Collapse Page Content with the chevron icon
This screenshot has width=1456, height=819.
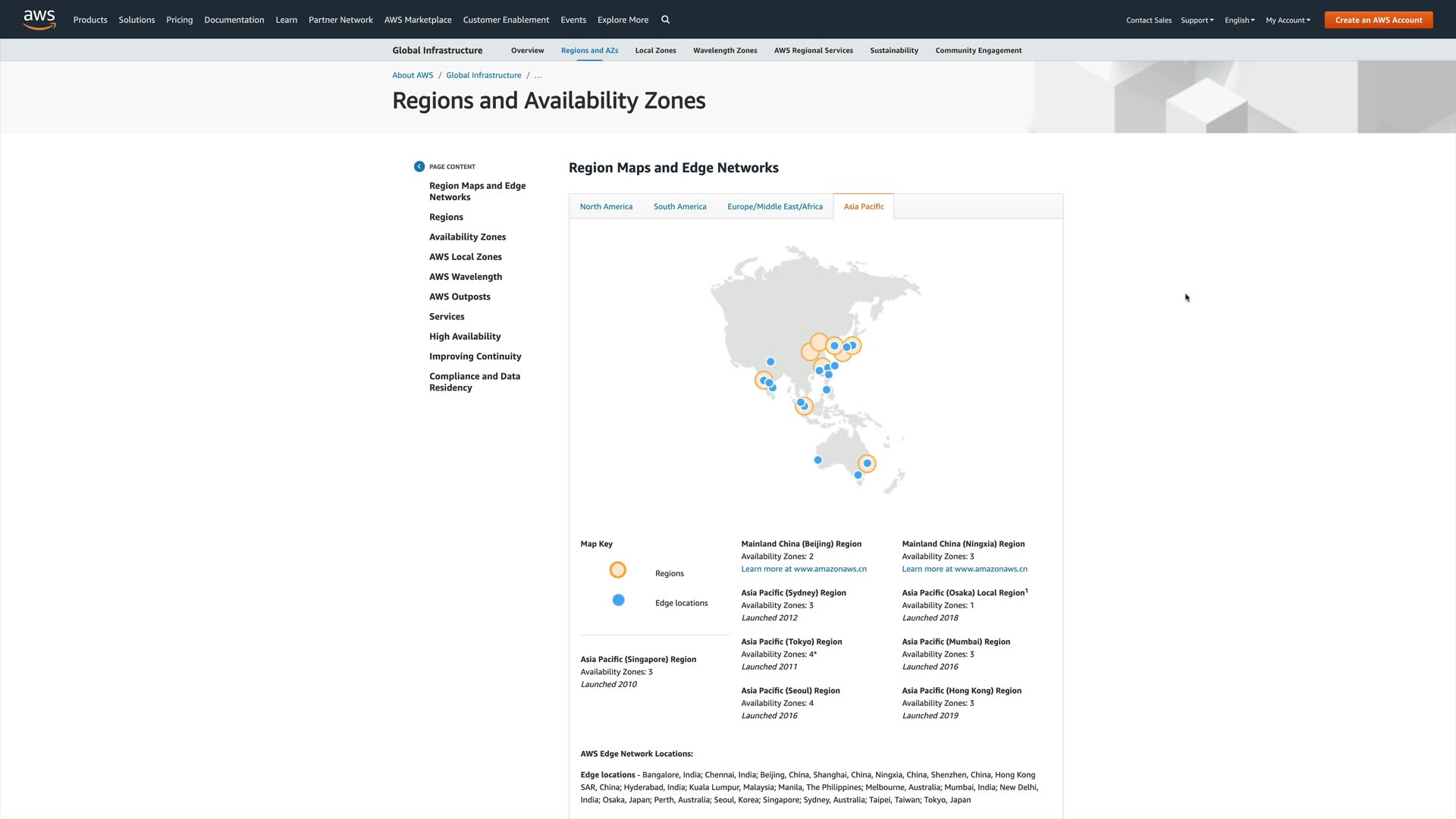pos(419,166)
